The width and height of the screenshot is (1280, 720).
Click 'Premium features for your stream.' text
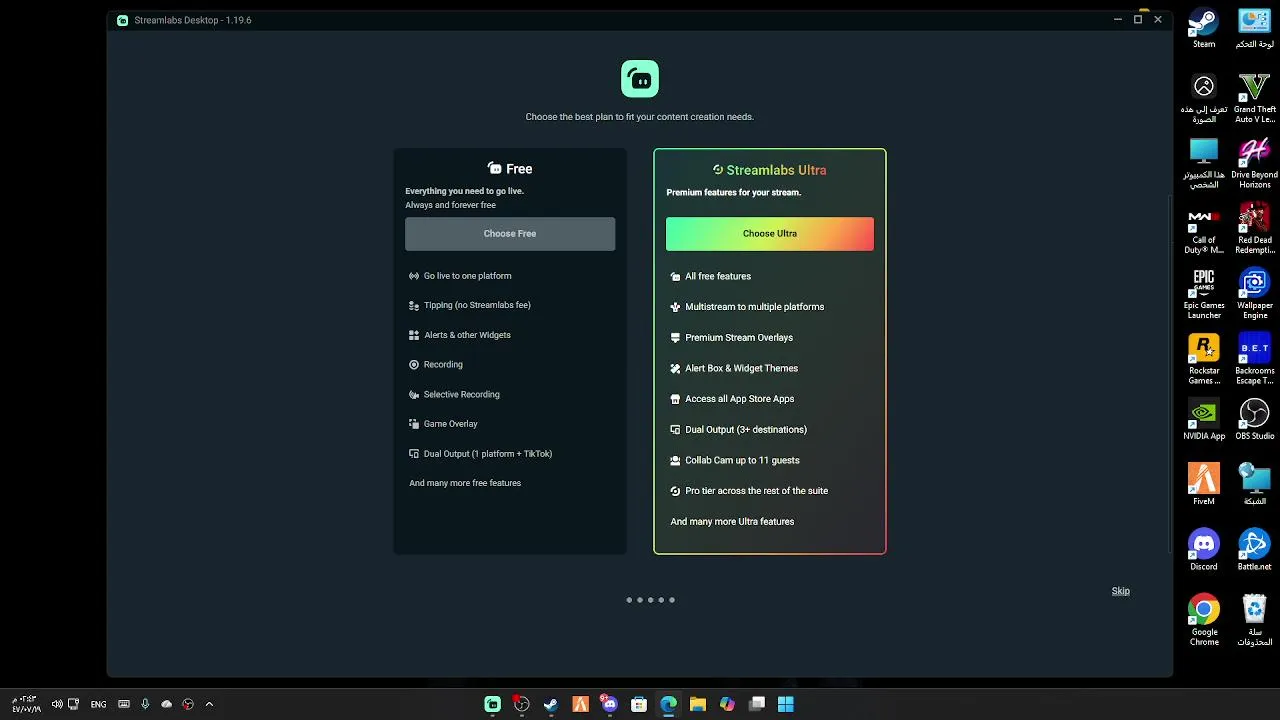tap(733, 192)
